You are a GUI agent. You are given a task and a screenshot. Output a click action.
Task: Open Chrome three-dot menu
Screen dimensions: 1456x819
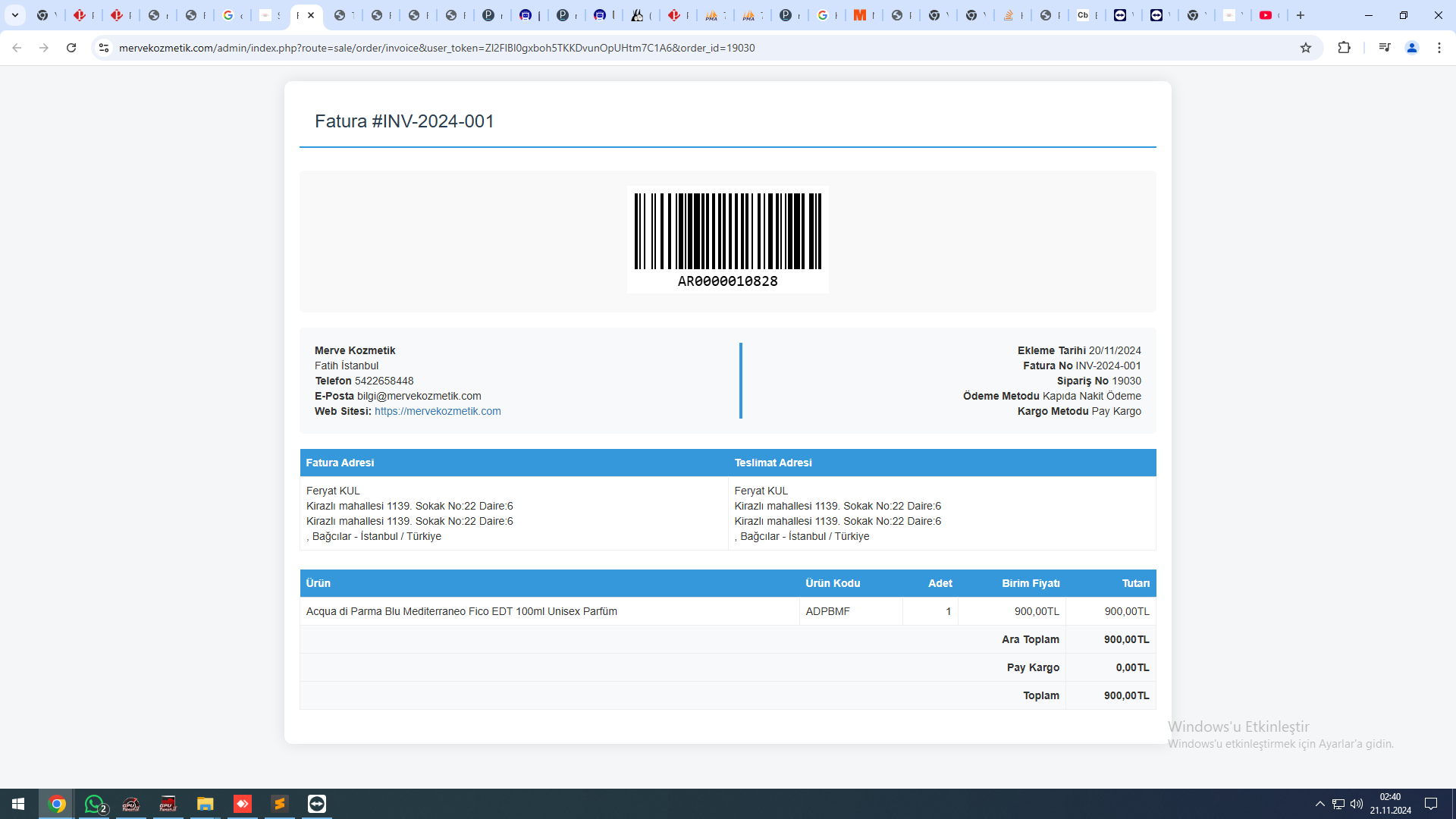1439,48
